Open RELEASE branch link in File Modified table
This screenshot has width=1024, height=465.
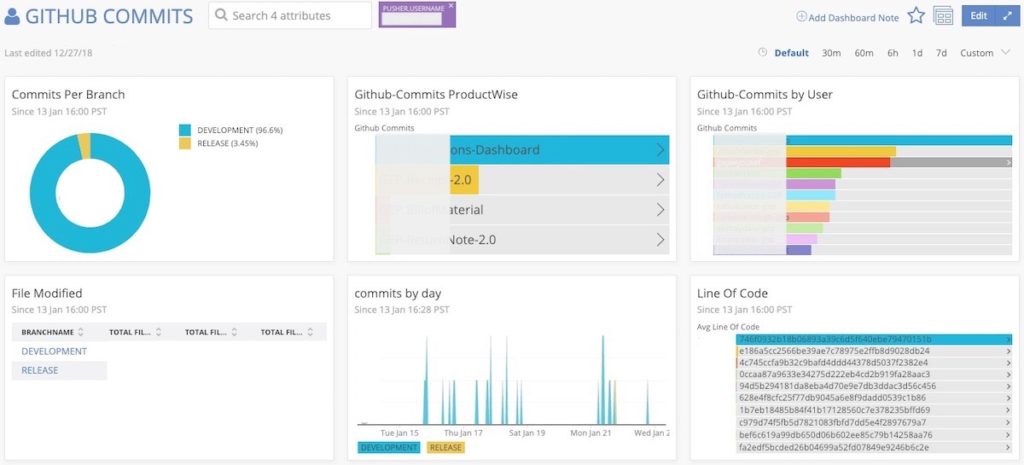tap(40, 370)
